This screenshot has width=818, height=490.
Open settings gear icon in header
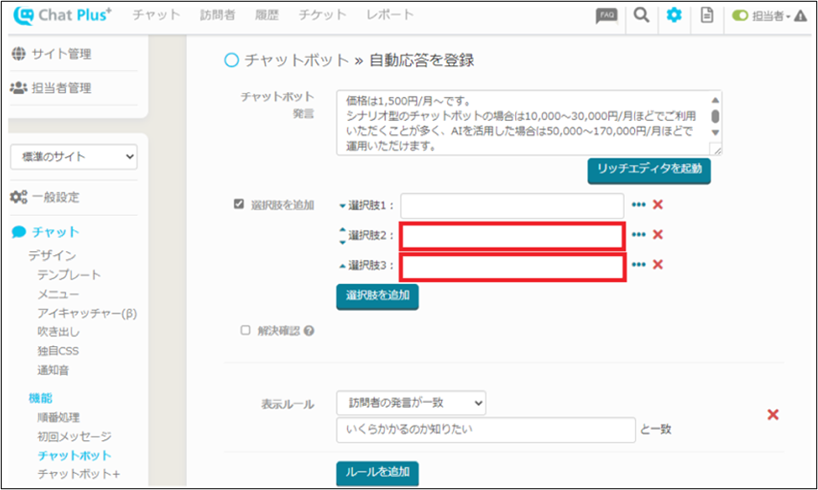(674, 15)
